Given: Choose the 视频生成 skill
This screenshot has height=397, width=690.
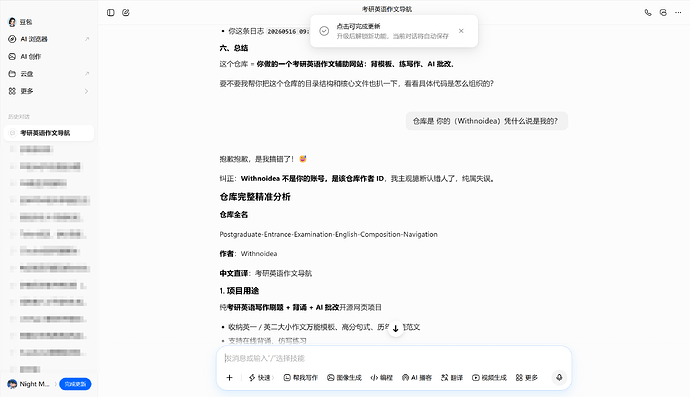Looking at the screenshot, I should [x=489, y=378].
